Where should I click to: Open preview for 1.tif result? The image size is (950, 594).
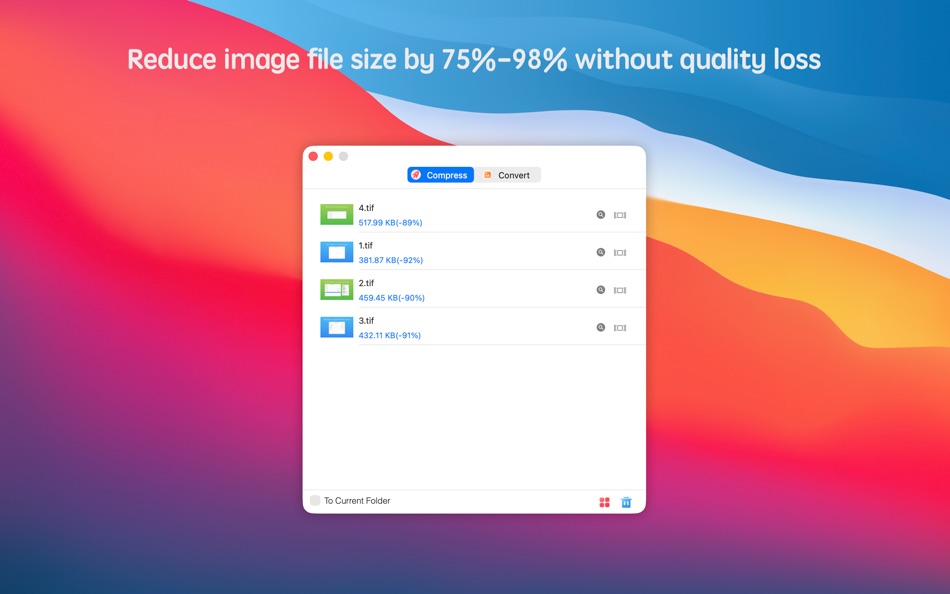[x=601, y=251]
